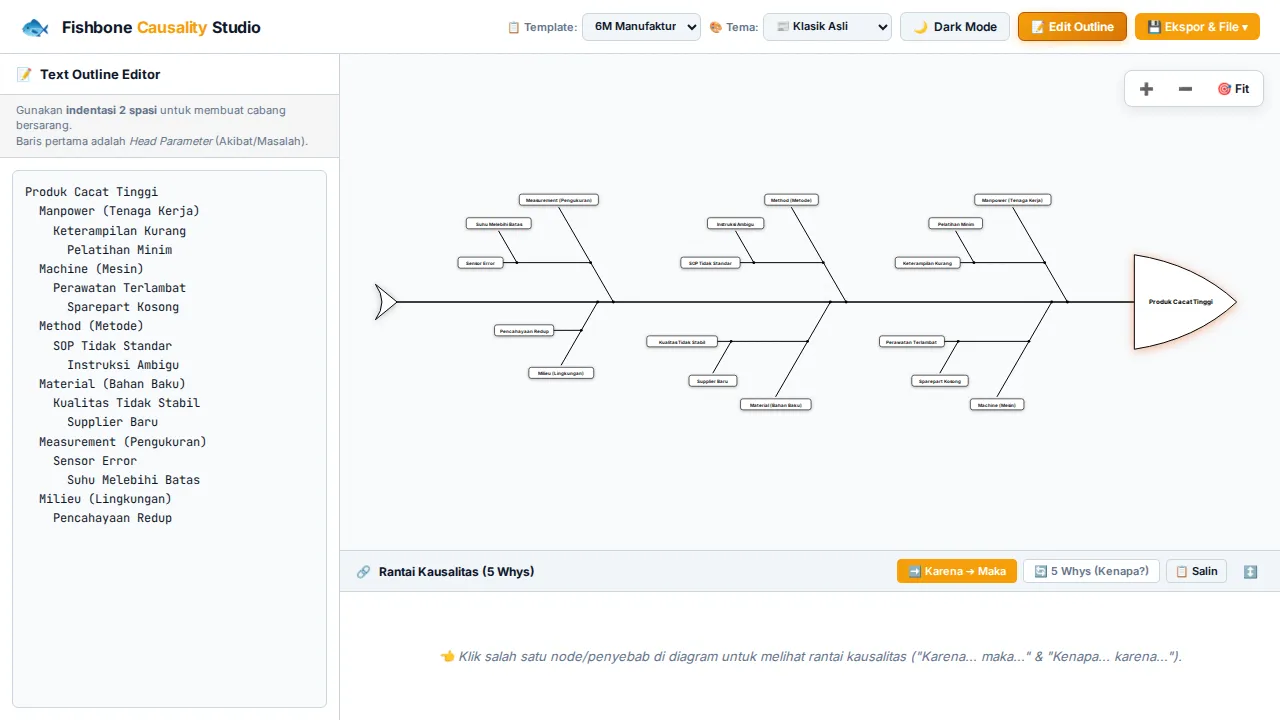
Task: Toggle Dark Mode
Action: click(x=955, y=27)
